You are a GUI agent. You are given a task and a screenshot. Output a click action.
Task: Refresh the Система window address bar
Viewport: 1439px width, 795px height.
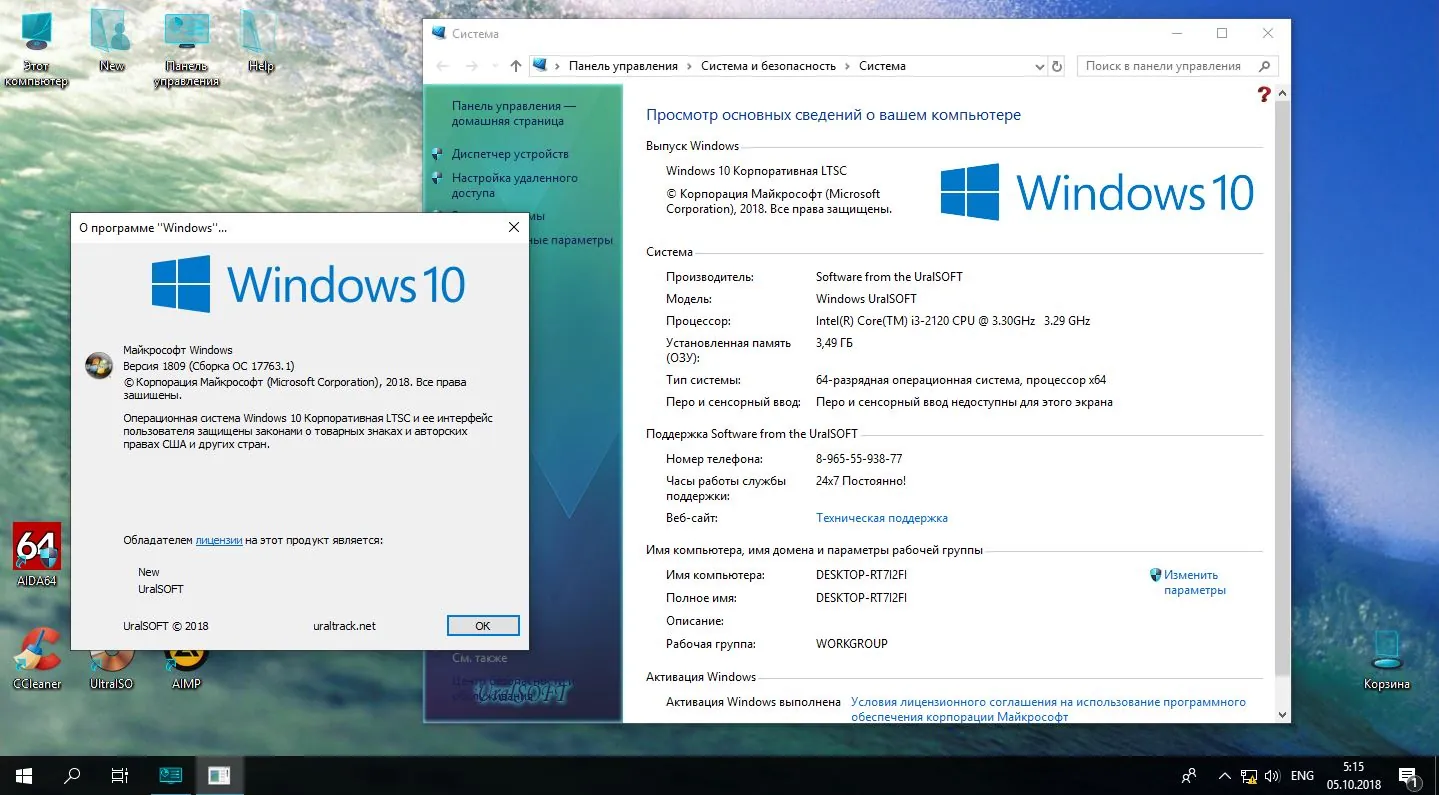point(1057,66)
